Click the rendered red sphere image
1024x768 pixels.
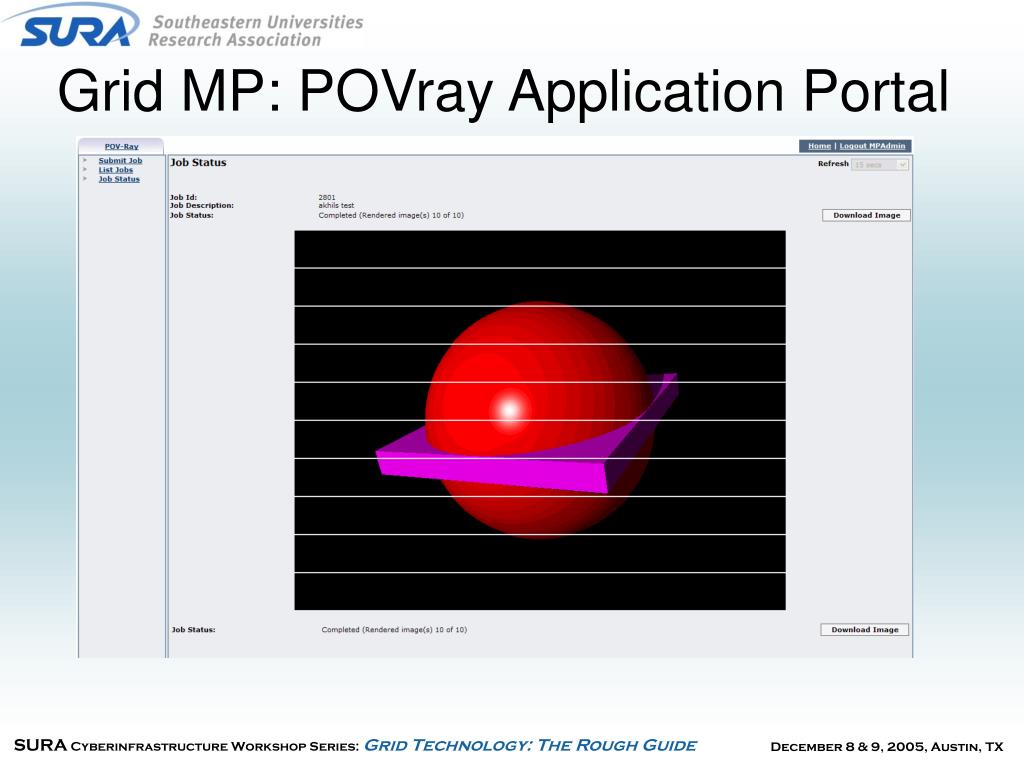(x=540, y=420)
